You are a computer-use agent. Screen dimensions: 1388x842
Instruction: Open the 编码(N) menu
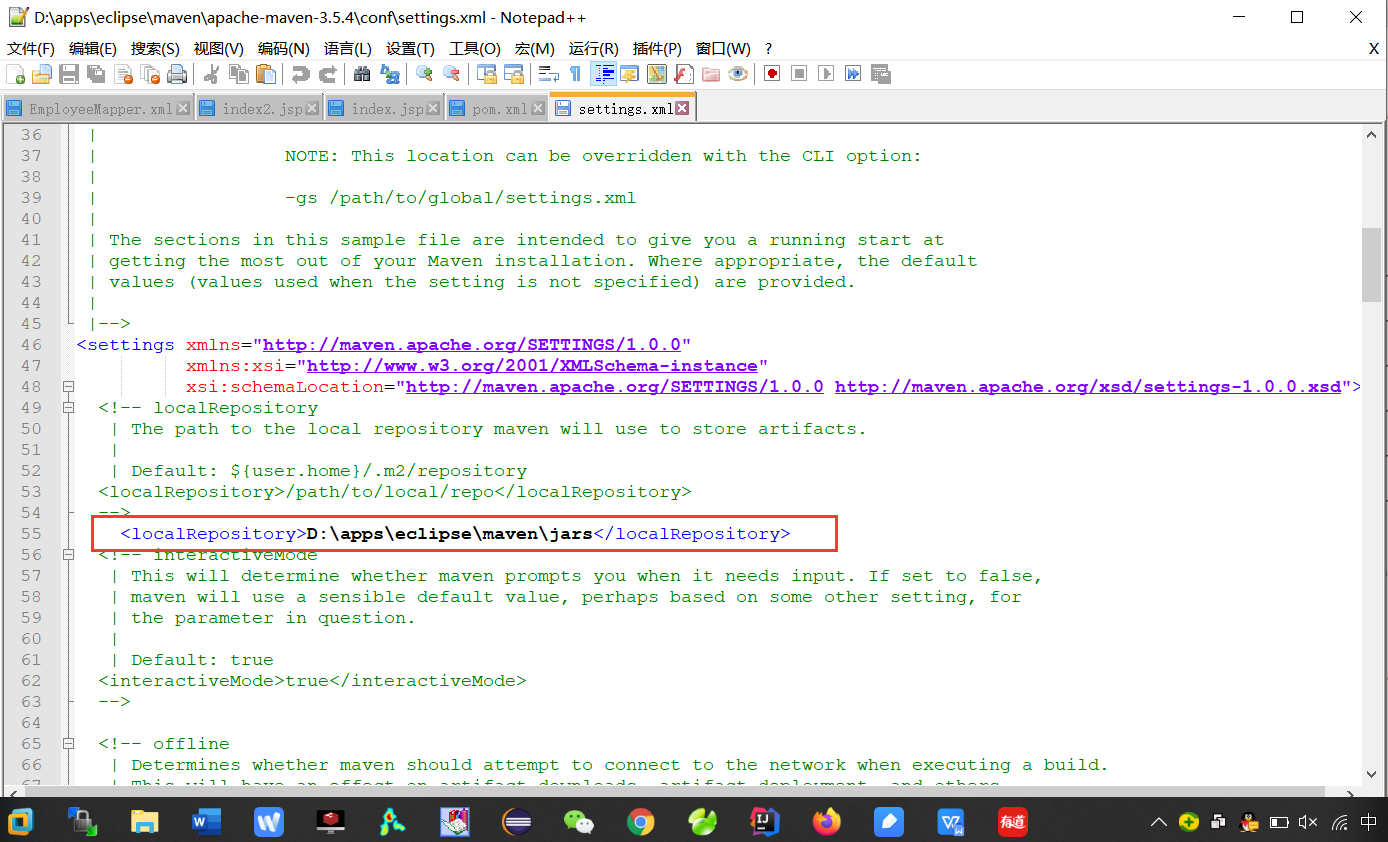[283, 49]
